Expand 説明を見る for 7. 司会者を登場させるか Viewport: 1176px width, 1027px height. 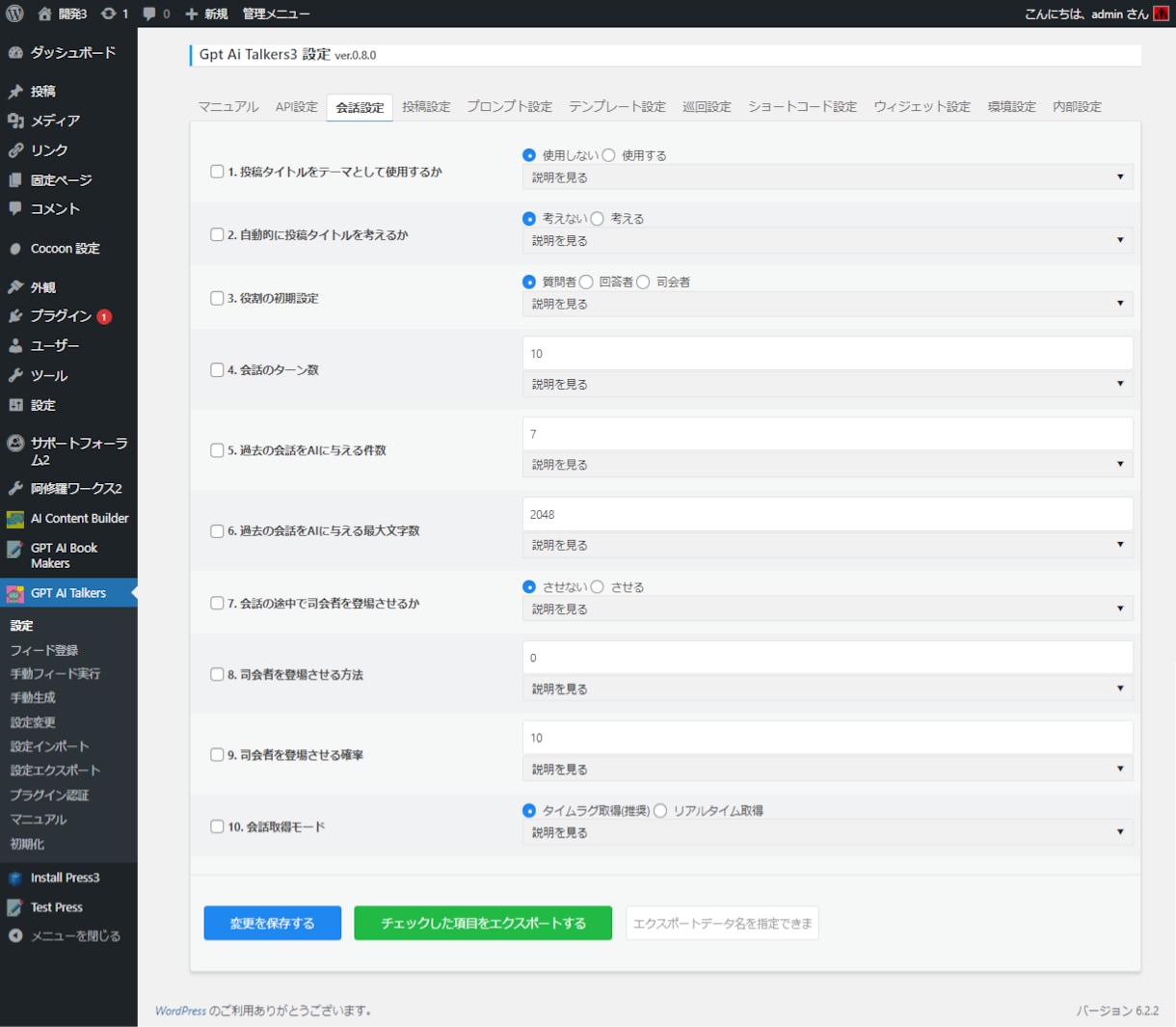click(x=827, y=609)
